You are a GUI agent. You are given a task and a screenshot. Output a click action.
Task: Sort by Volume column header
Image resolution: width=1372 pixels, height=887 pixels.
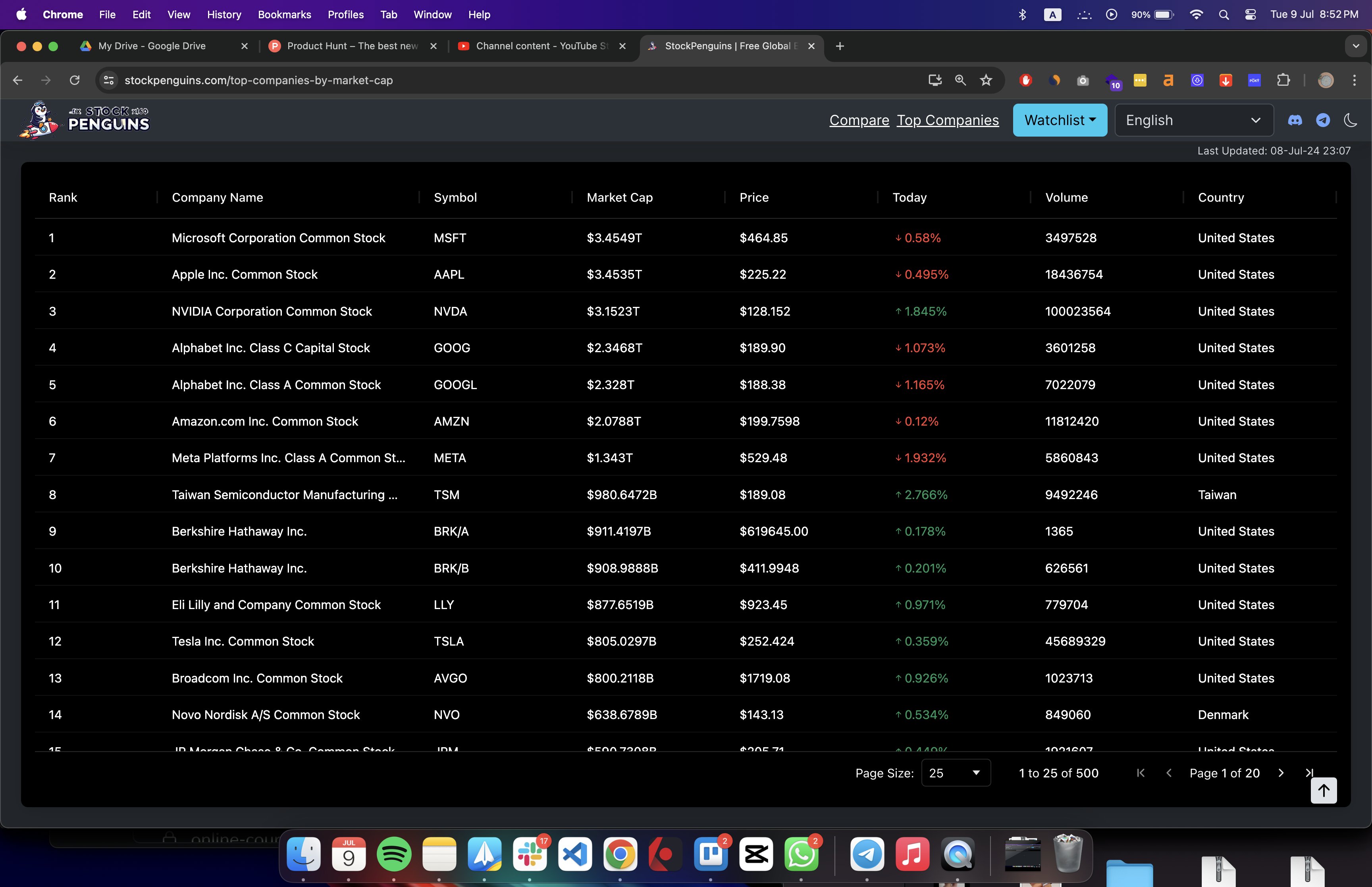[1066, 197]
